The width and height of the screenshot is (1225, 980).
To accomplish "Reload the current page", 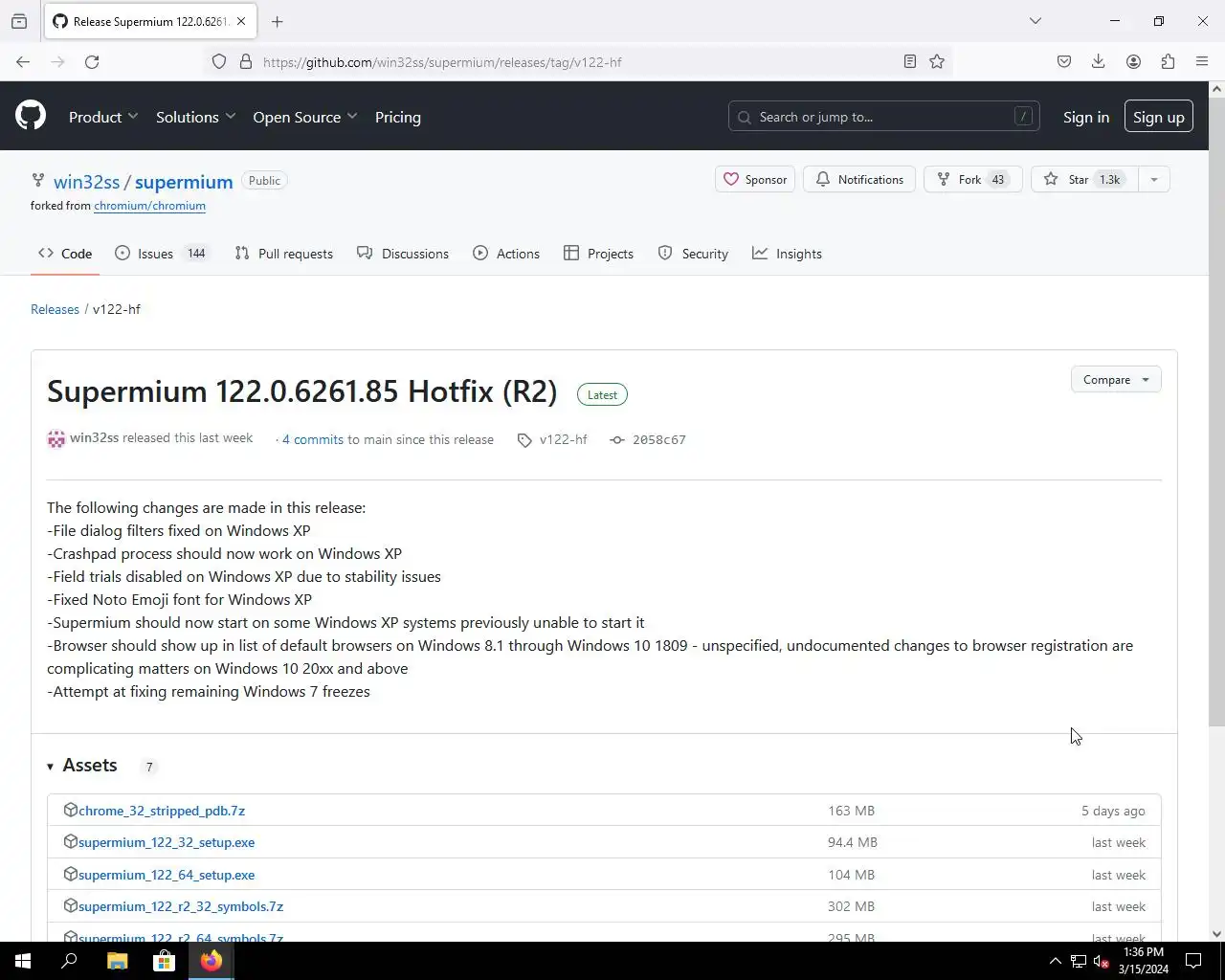I will point(92,61).
